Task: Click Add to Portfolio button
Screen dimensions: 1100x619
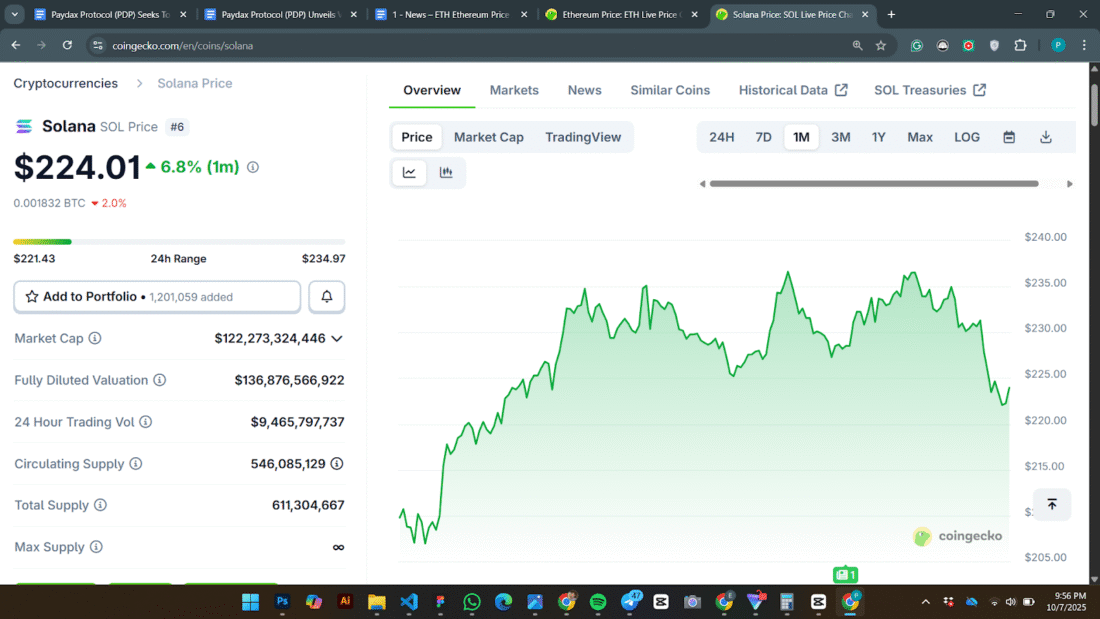Action: 157,297
